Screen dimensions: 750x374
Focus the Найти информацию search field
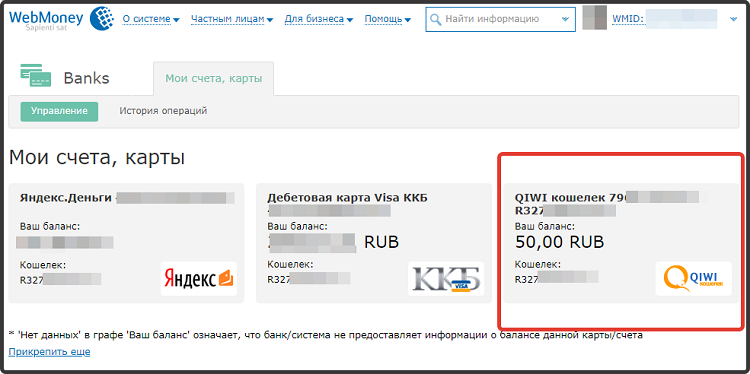pos(500,19)
